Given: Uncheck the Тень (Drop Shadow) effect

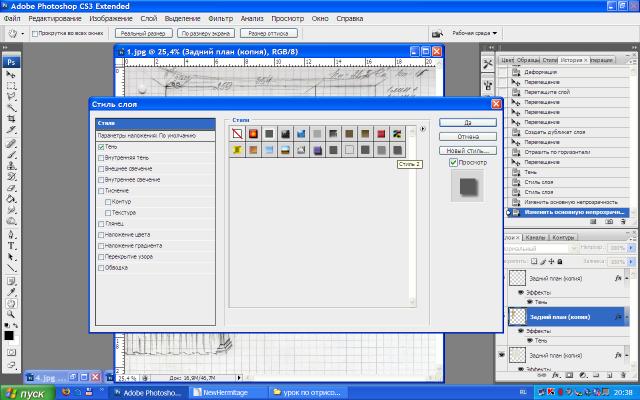Looking at the screenshot, I should pyautogui.click(x=101, y=147).
